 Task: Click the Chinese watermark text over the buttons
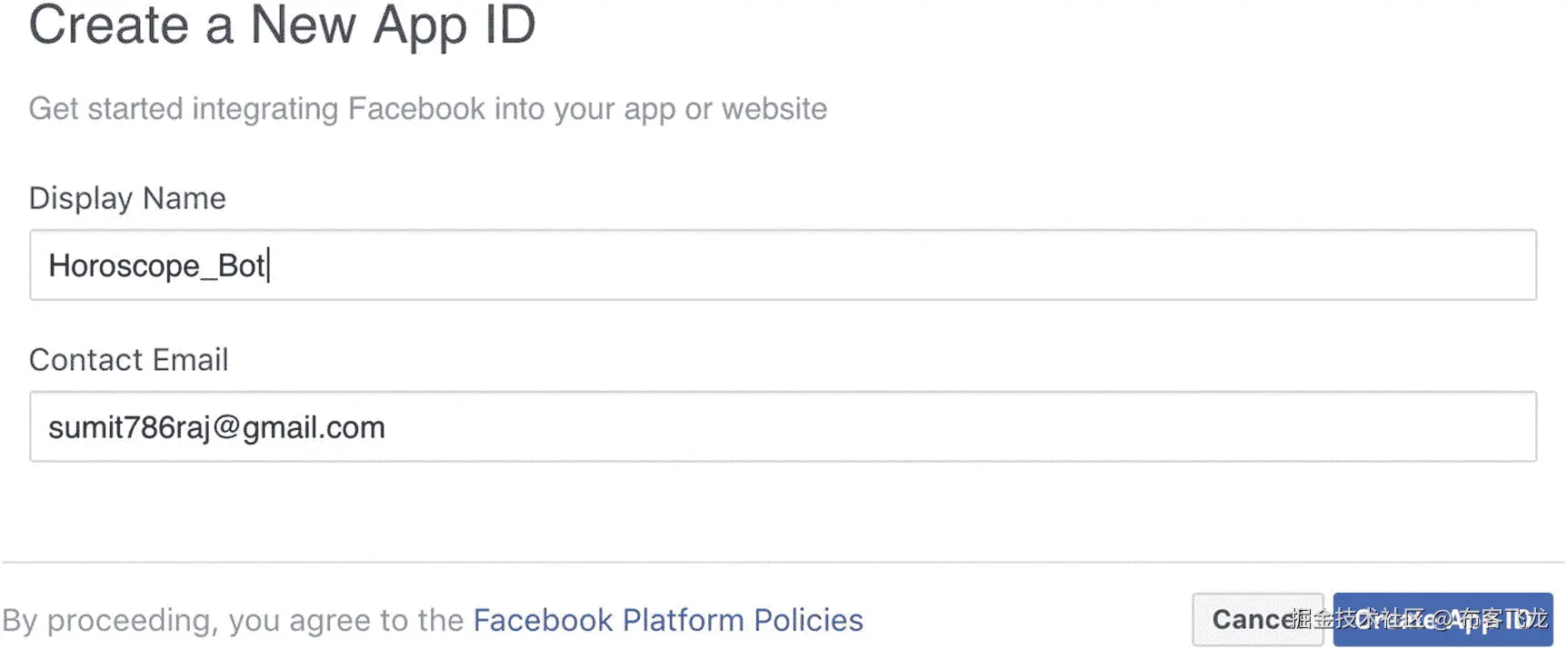(x=1418, y=618)
